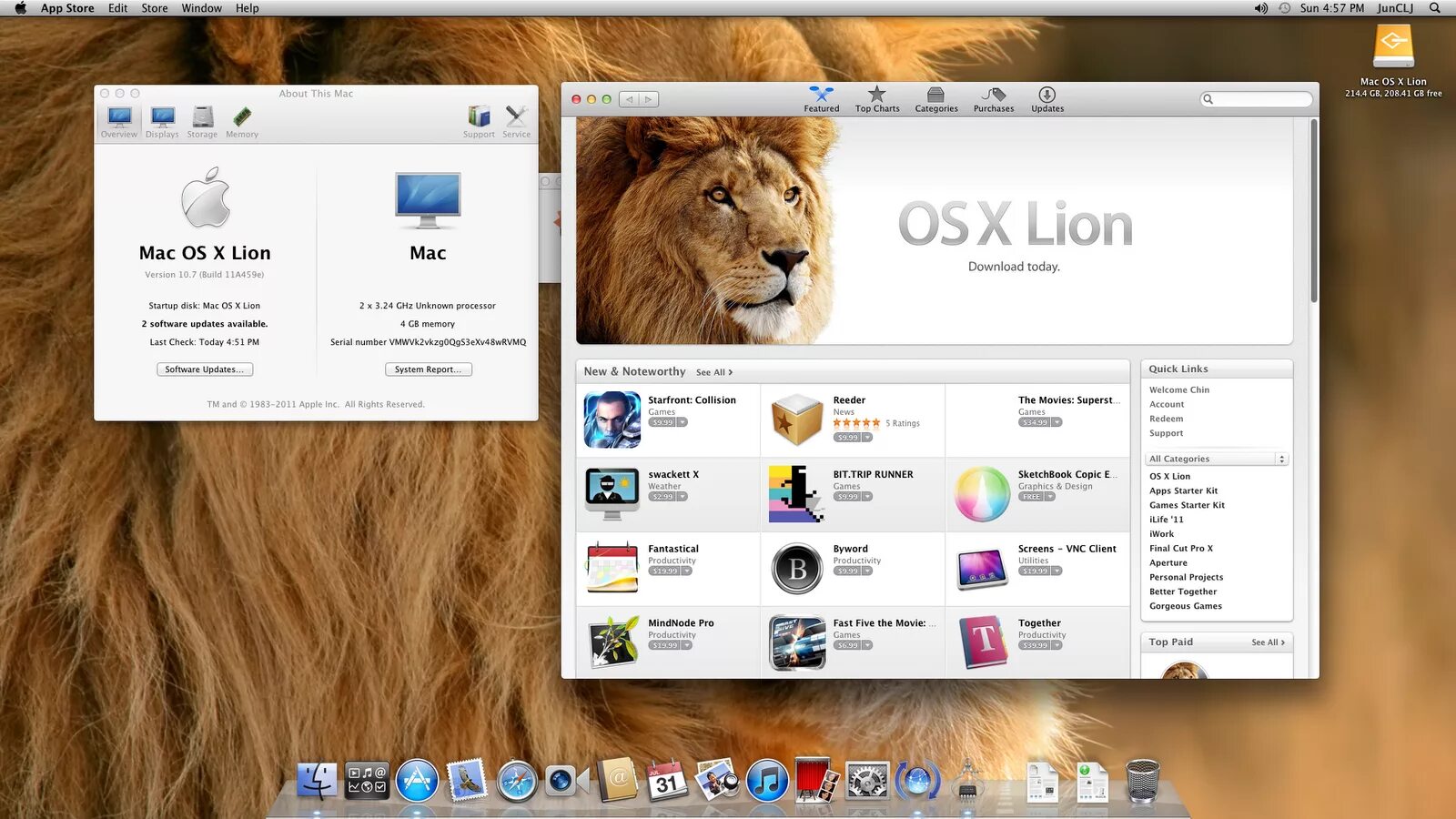1456x819 pixels.
Task: Click the Software Updates… button
Action: coord(205,369)
